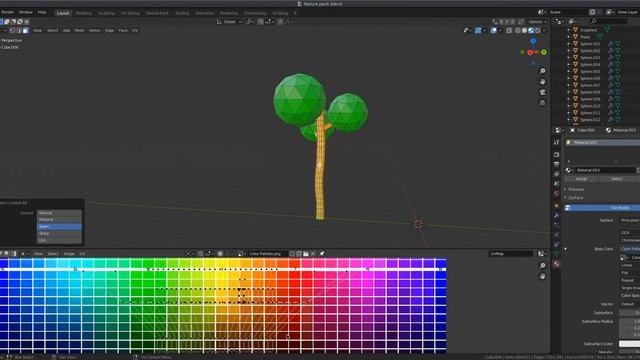This screenshot has width=640, height=360.
Task: Open the Image menu in UV editor
Action: click(69, 254)
